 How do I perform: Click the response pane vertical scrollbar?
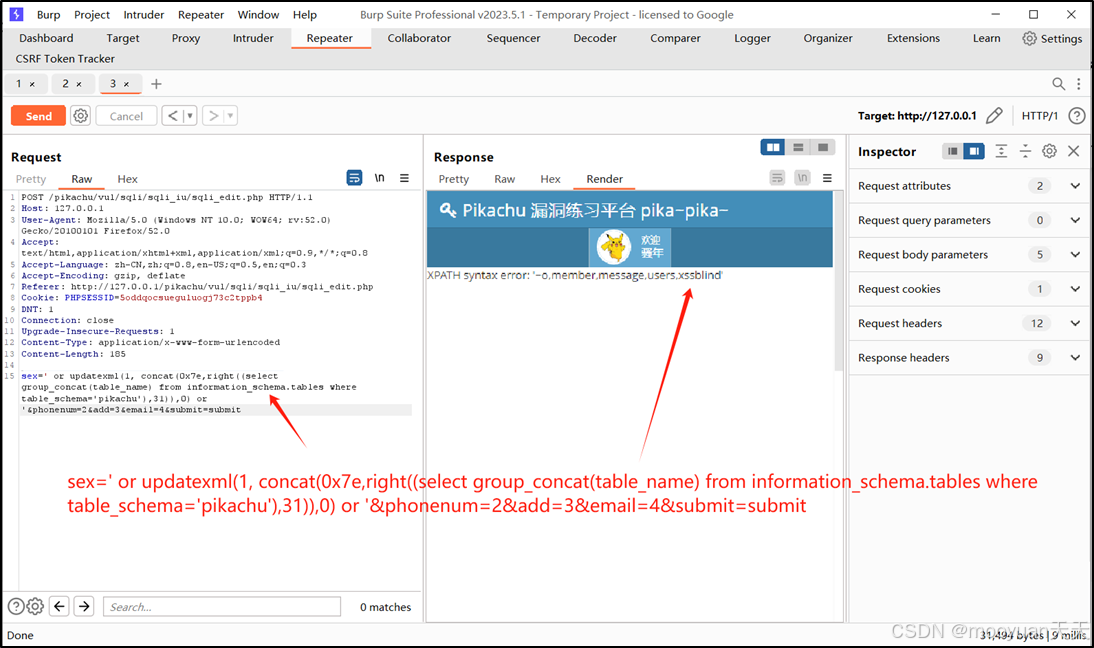[839, 280]
